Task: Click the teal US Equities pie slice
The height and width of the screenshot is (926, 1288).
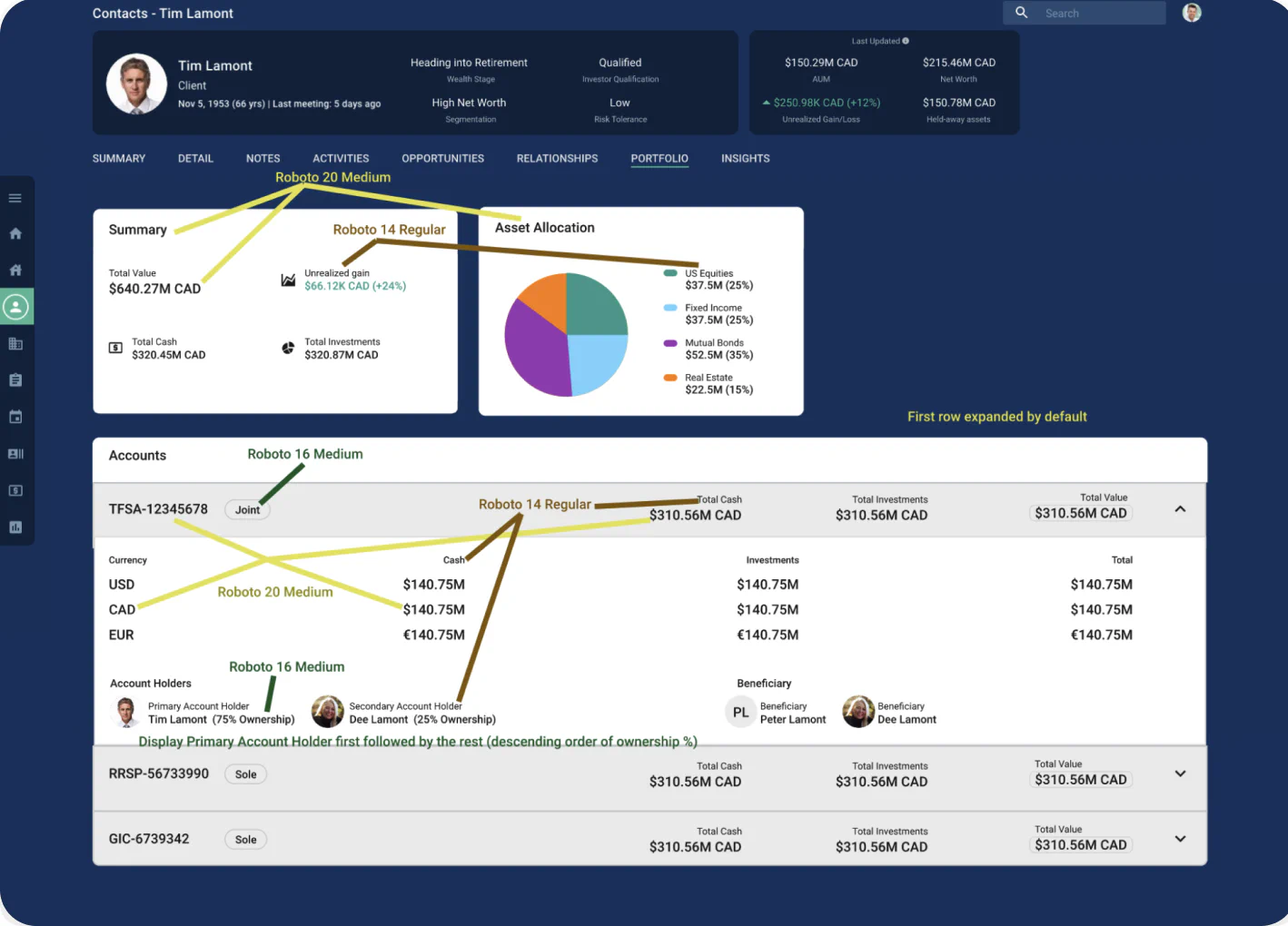Action: pyautogui.click(x=595, y=304)
